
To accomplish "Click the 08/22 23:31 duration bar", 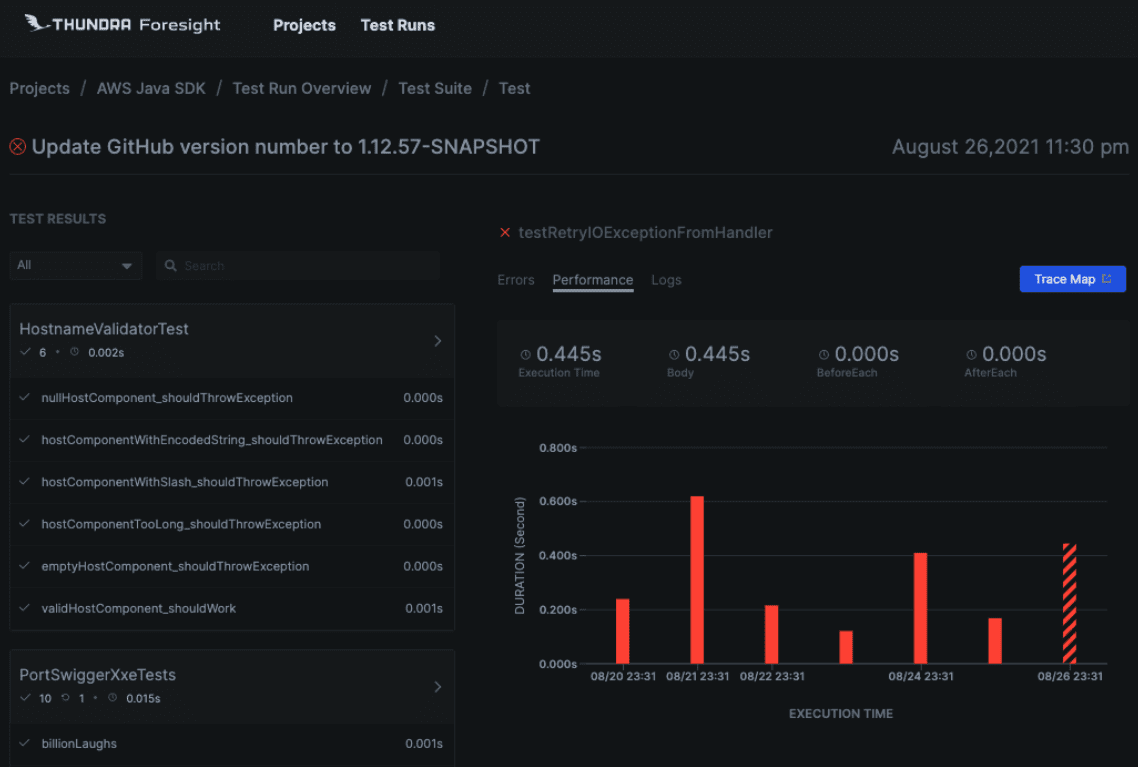I will [x=771, y=634].
